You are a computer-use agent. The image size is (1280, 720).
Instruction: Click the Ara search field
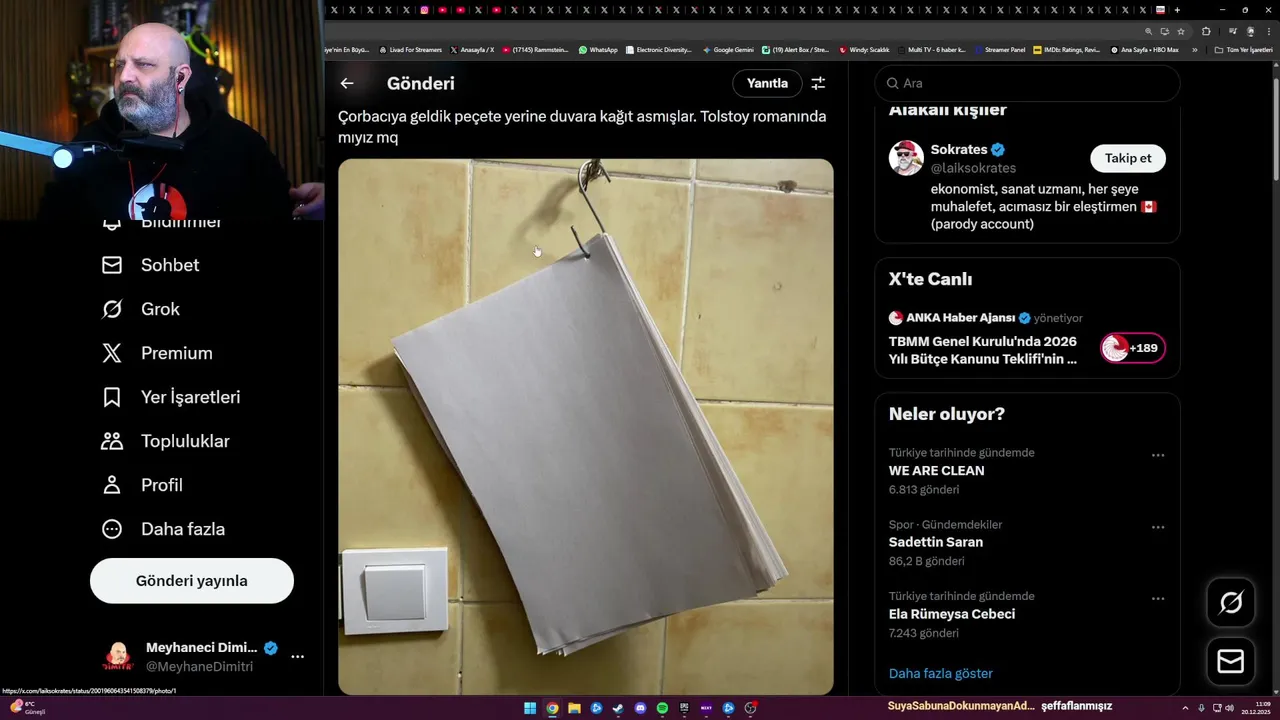coord(1027,84)
